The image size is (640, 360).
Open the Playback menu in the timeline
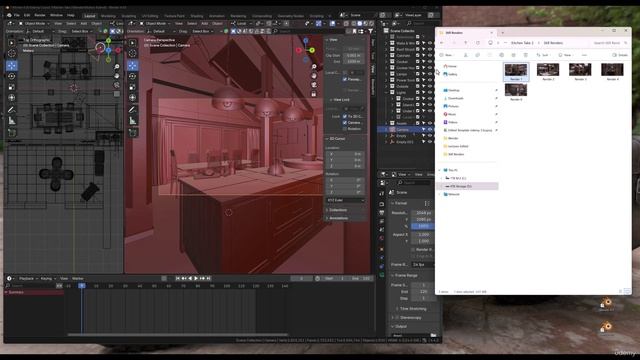[x=28, y=278]
